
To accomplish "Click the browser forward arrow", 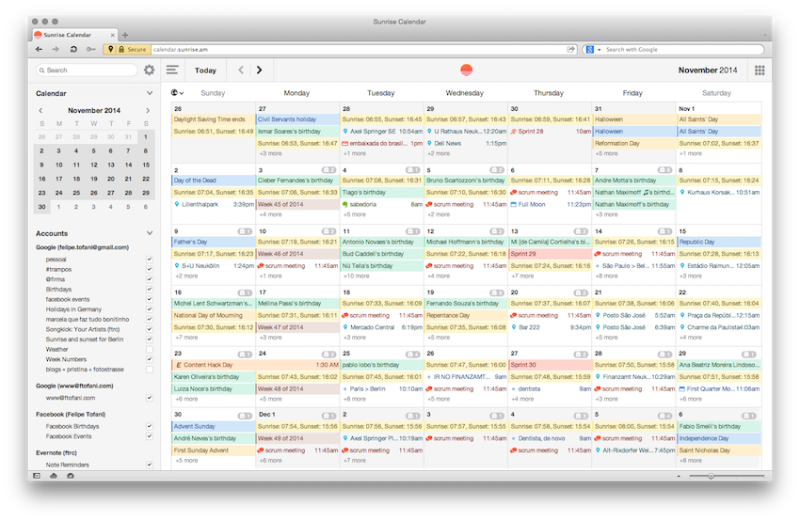I will click(56, 49).
